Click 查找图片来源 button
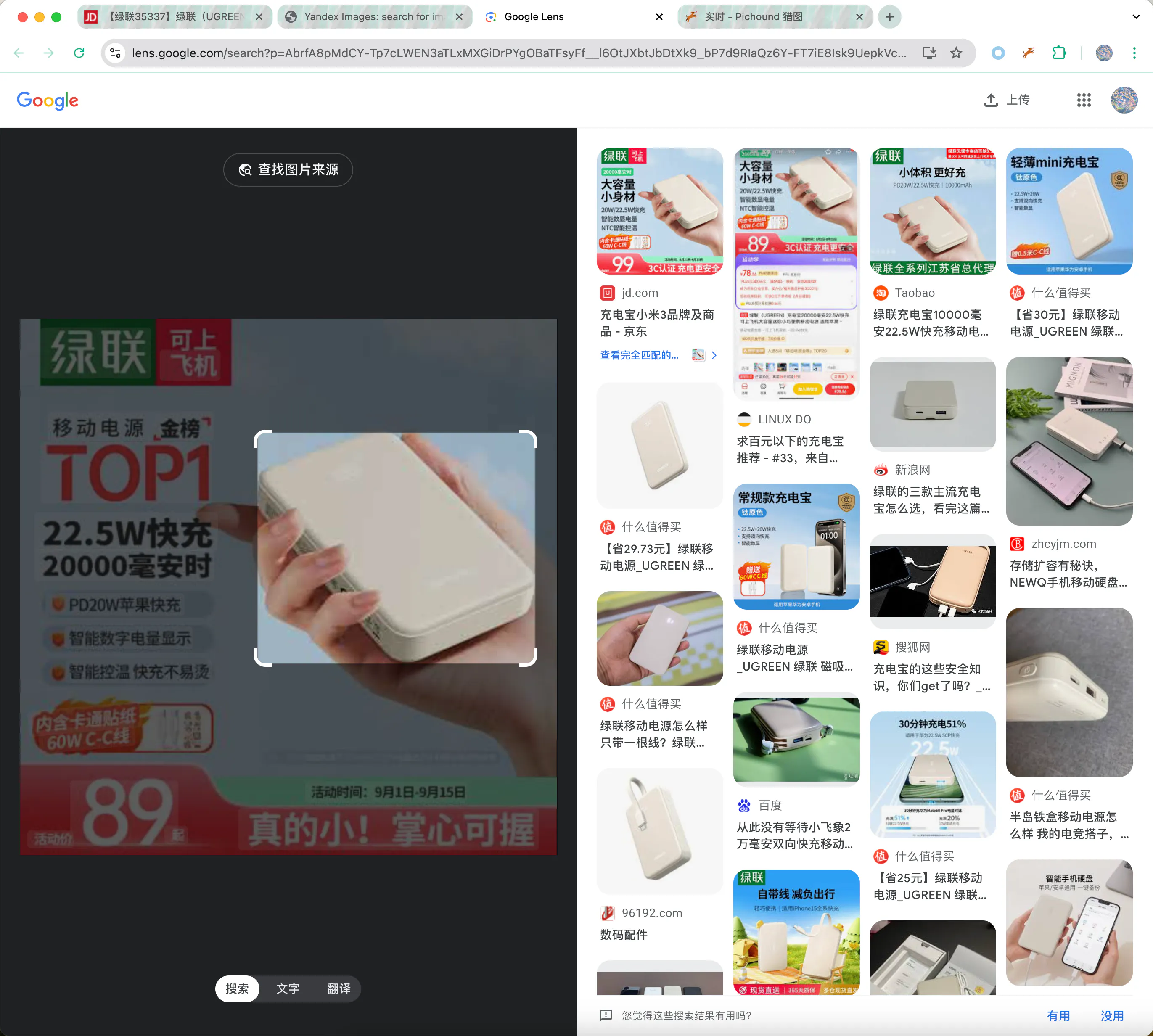 (x=288, y=169)
